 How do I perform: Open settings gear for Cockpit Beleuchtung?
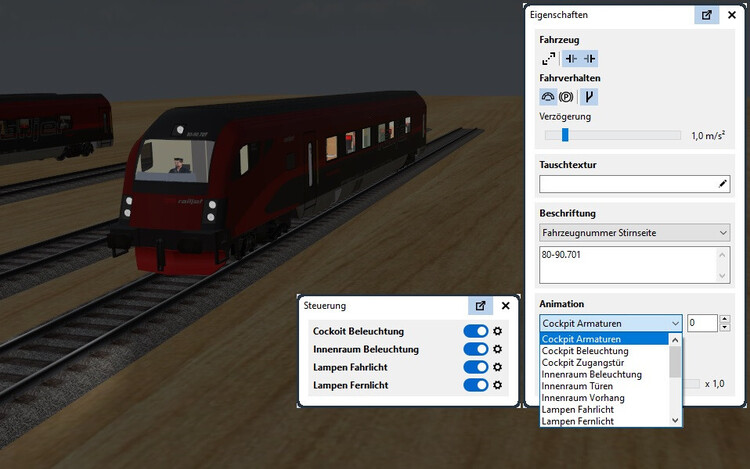[497, 331]
